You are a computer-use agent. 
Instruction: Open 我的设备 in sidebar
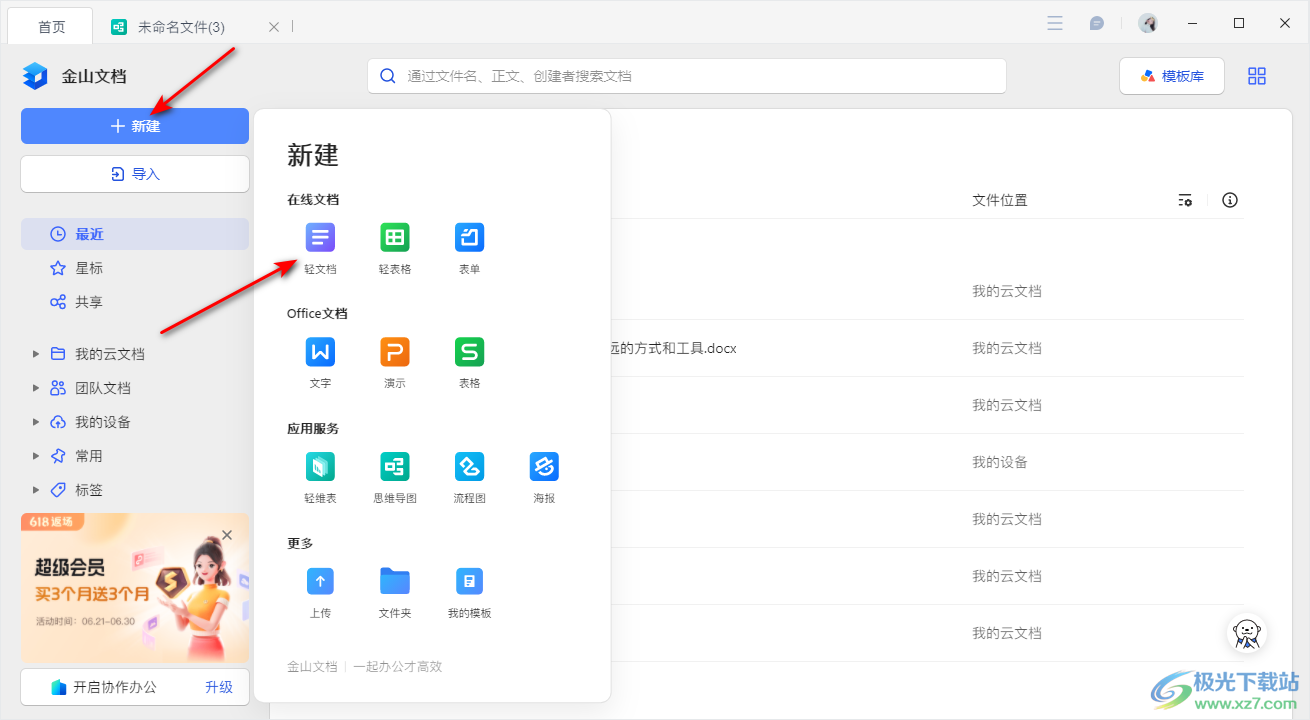pyautogui.click(x=103, y=422)
